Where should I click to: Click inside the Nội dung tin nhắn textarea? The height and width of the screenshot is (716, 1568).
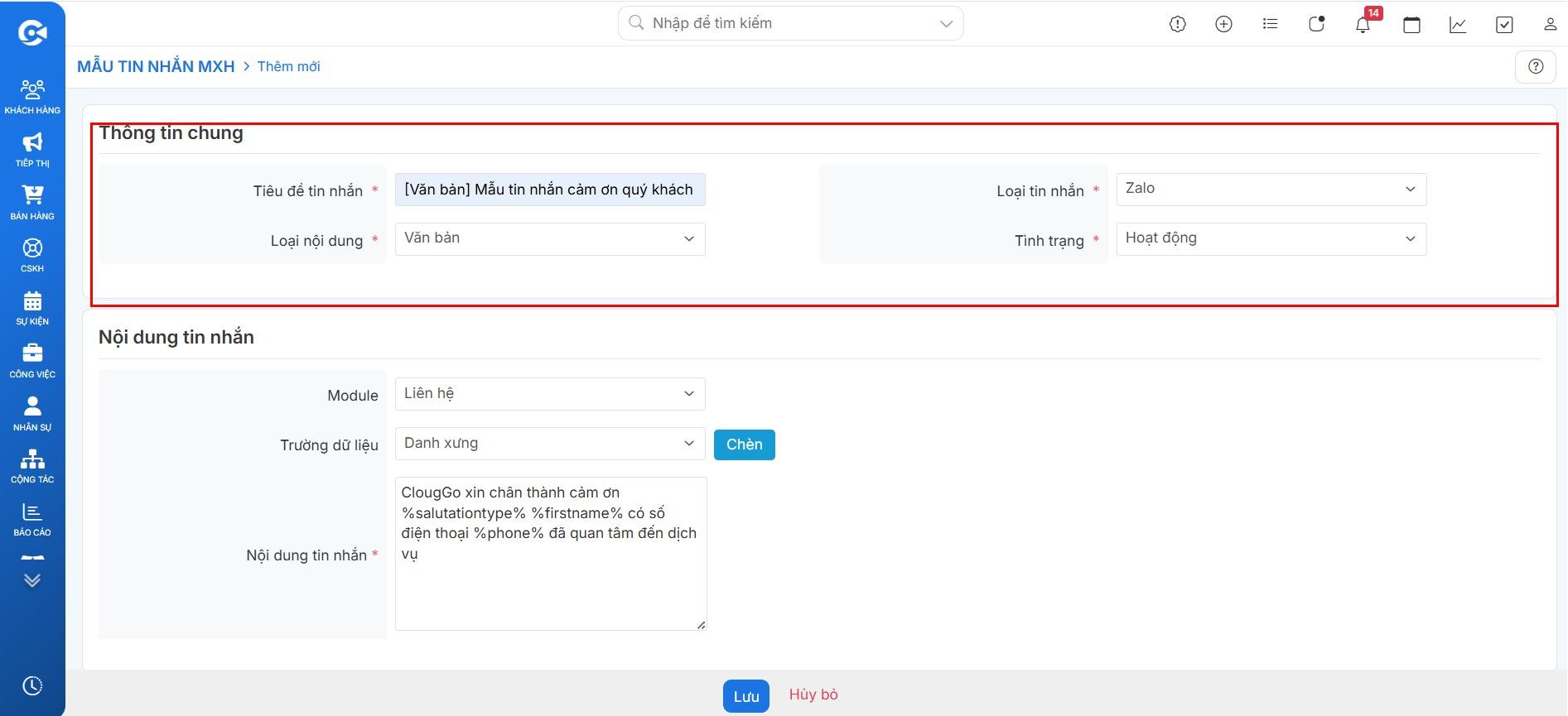(551, 554)
